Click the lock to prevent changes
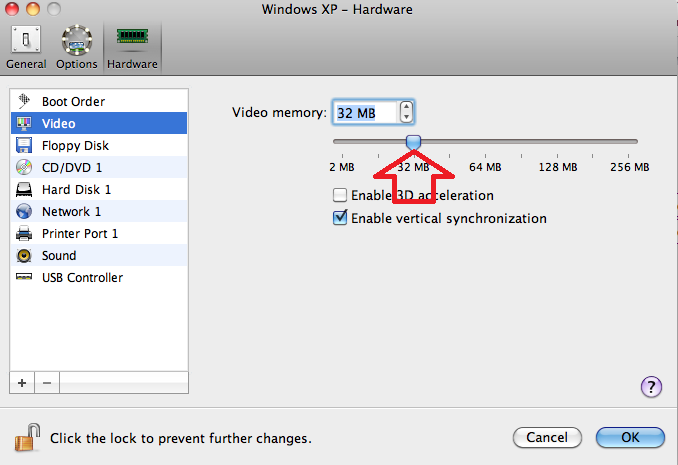The width and height of the screenshot is (678, 465). point(27,438)
